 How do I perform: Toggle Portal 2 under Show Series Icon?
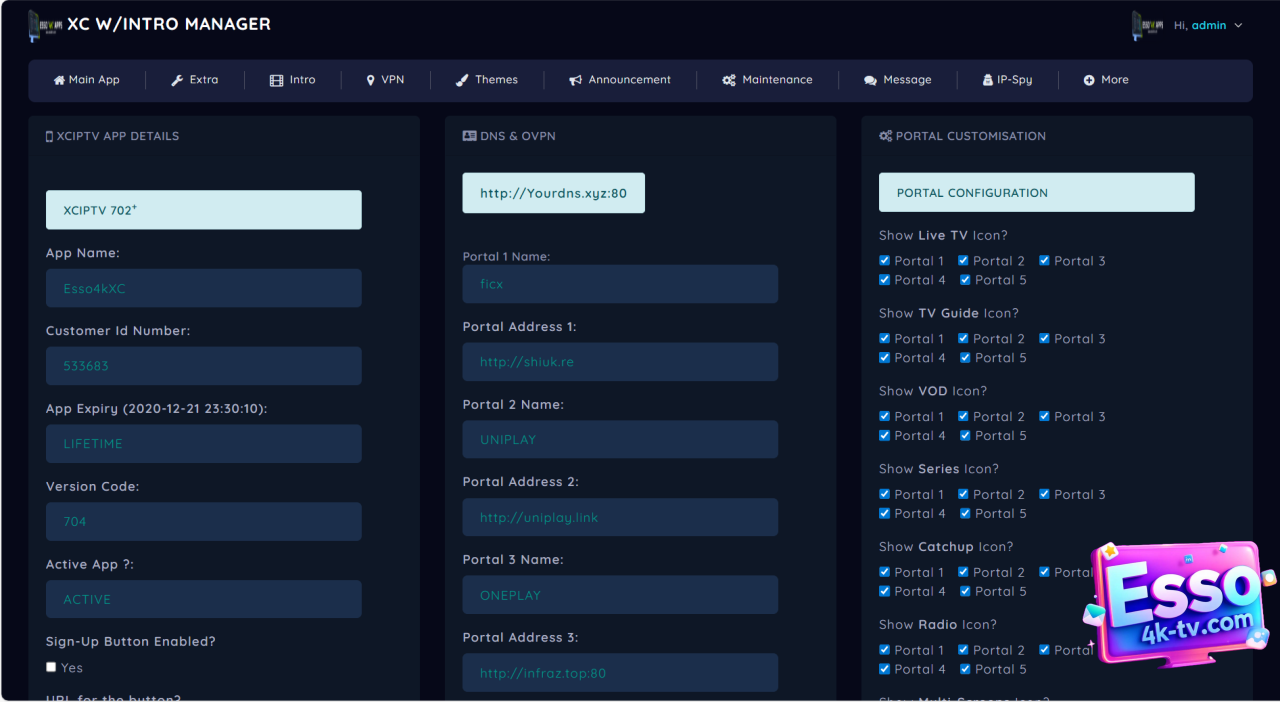[x=963, y=494]
